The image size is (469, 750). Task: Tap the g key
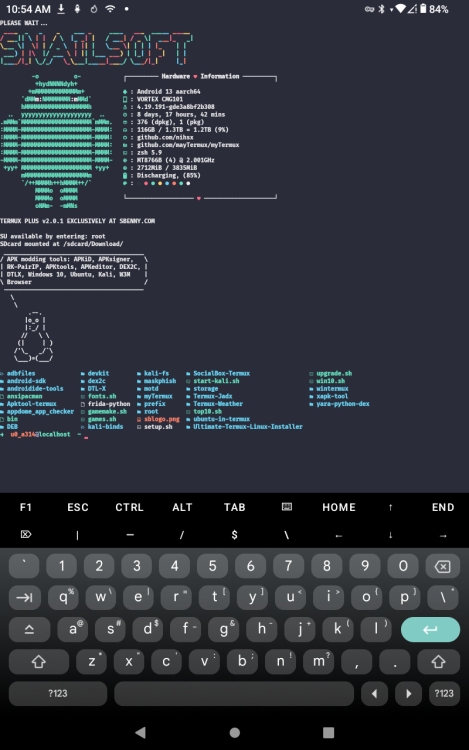tap(224, 629)
